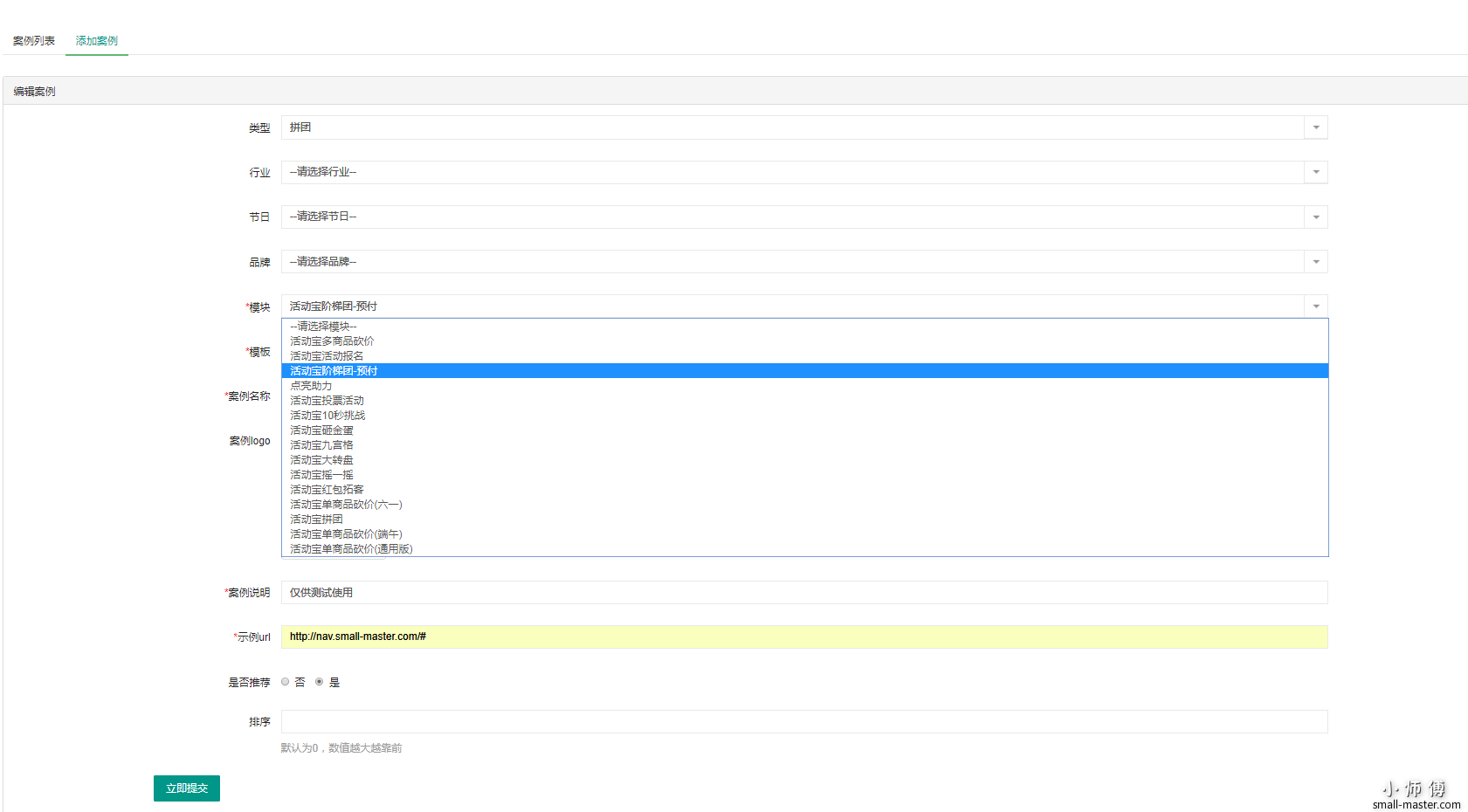Choose the --请选择模块-- option

(804, 327)
